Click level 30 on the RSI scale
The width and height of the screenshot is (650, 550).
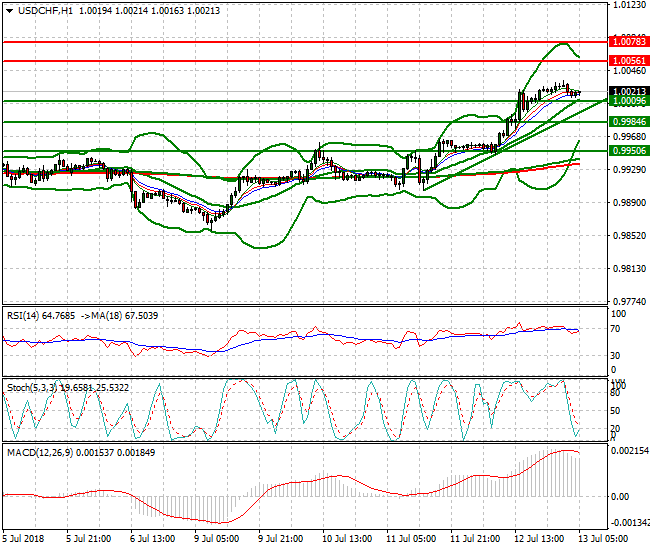616,356
